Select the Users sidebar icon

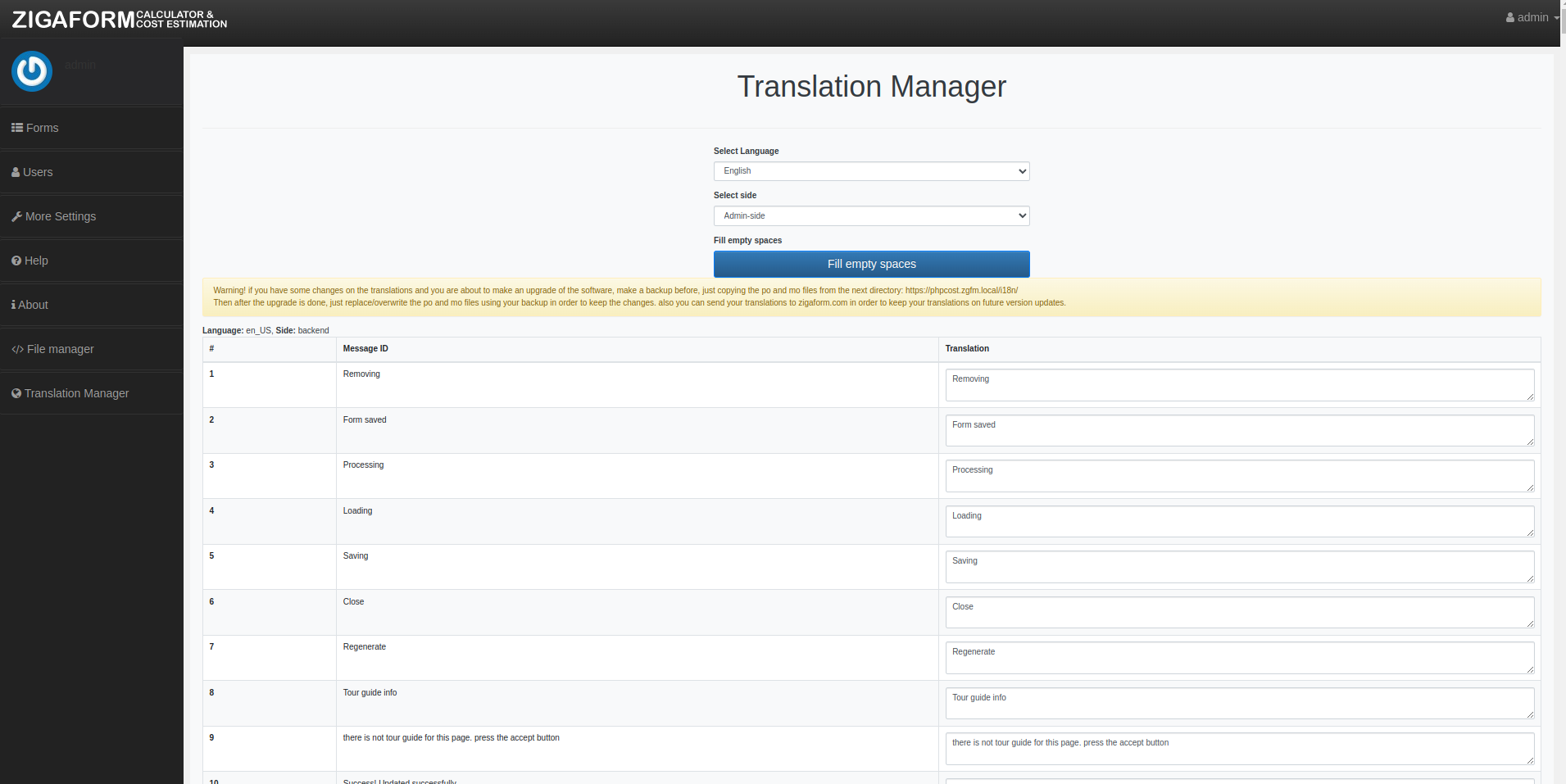click(15, 171)
